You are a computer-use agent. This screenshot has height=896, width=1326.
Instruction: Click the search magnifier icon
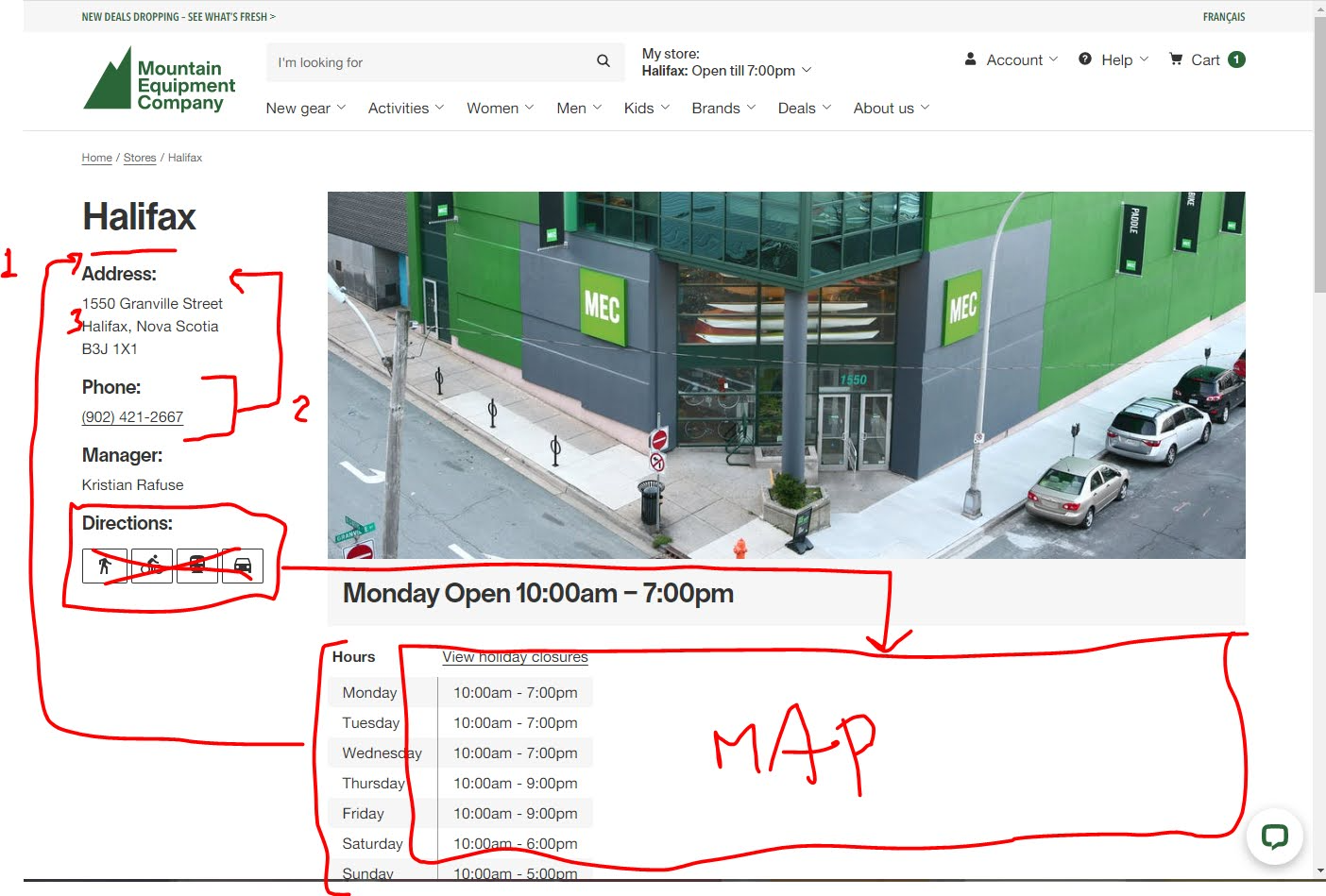[x=603, y=61]
